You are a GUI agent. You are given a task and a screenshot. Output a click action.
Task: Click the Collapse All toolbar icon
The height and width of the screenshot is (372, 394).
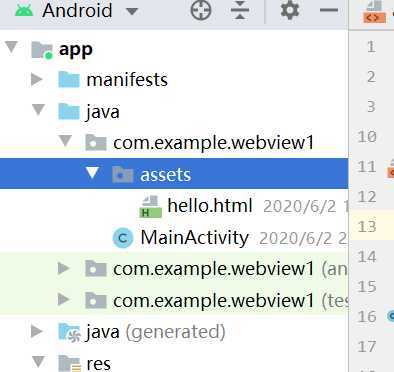click(240, 10)
